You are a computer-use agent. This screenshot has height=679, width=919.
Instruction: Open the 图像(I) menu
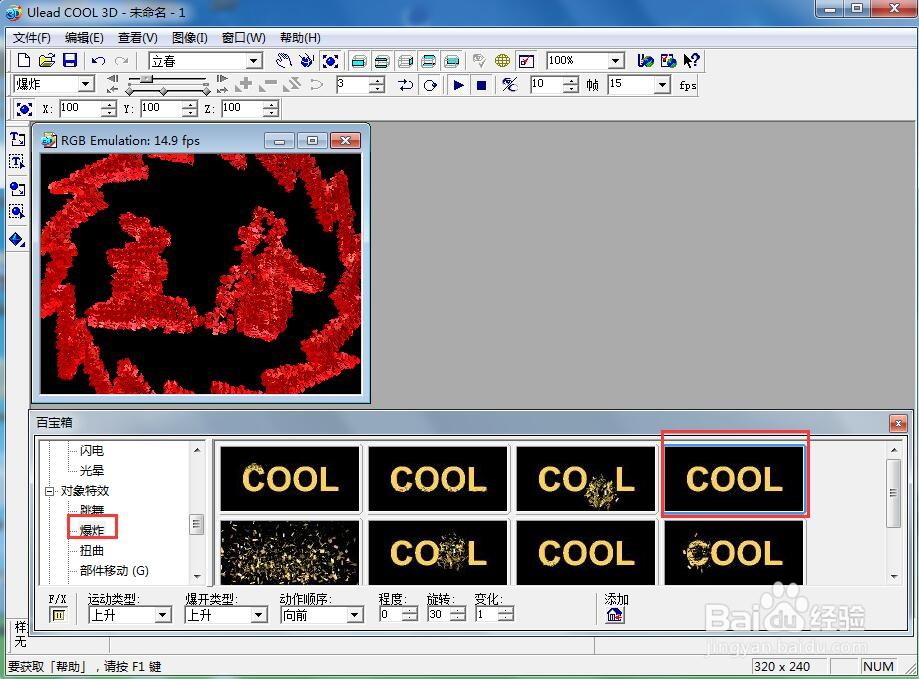pos(189,37)
